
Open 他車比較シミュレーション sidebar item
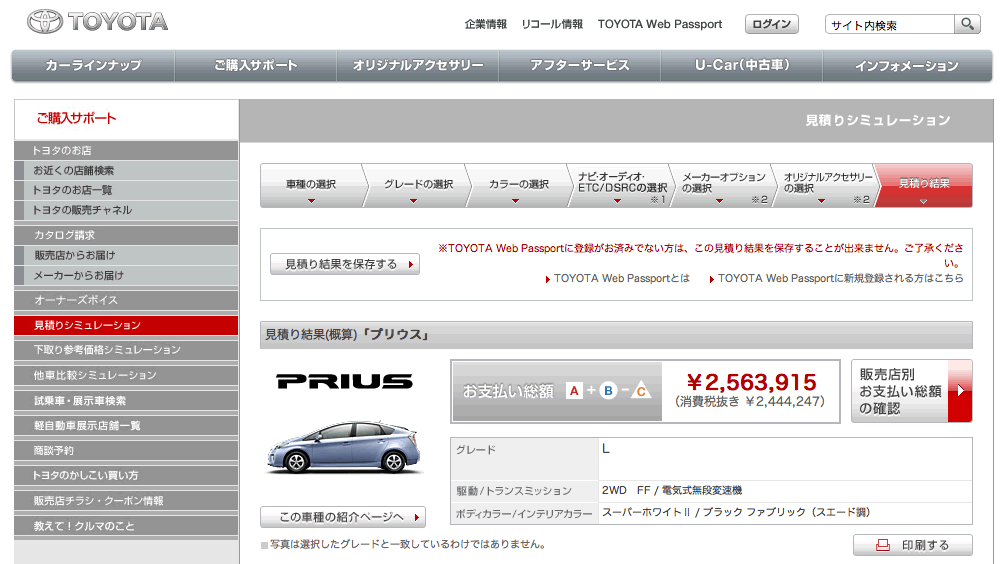126,375
